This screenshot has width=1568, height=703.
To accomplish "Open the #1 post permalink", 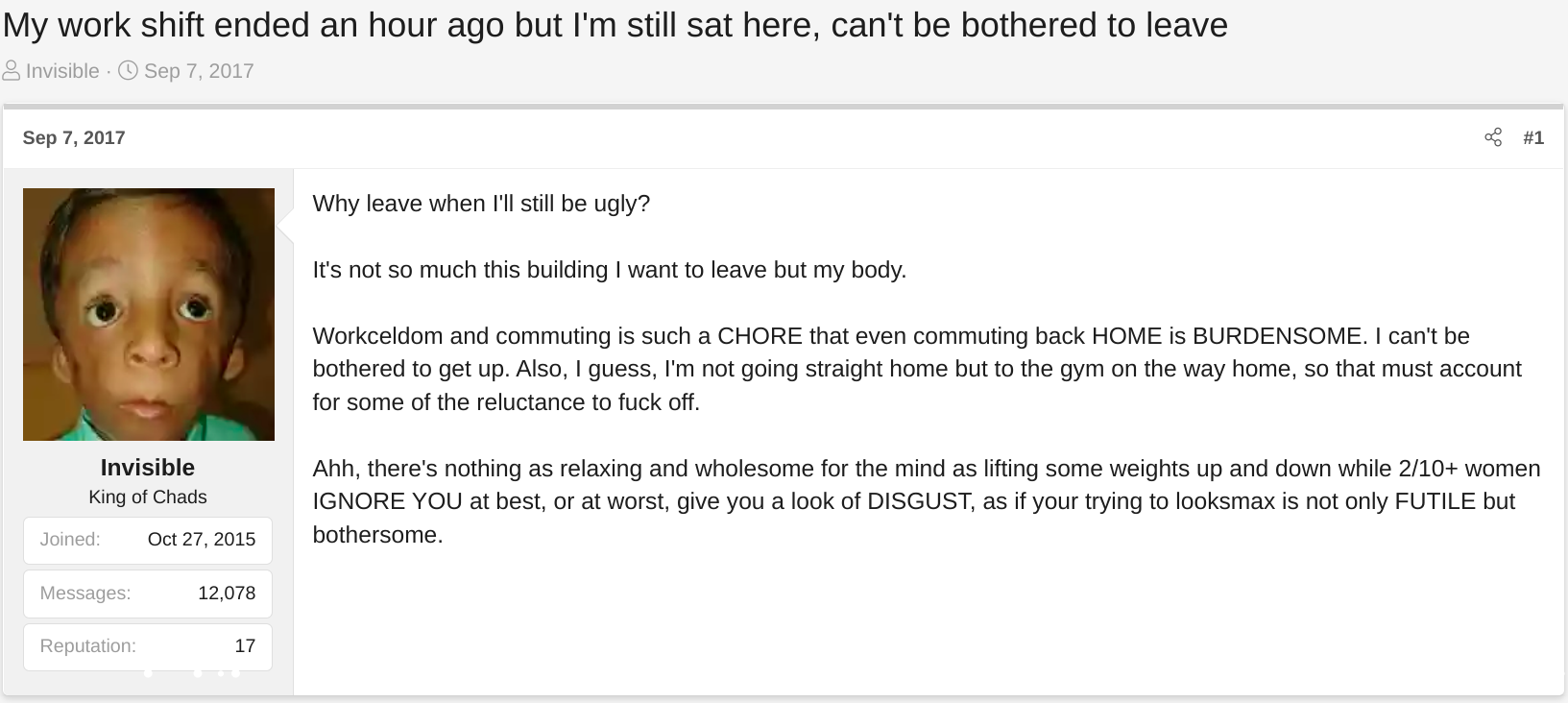I will [1533, 137].
